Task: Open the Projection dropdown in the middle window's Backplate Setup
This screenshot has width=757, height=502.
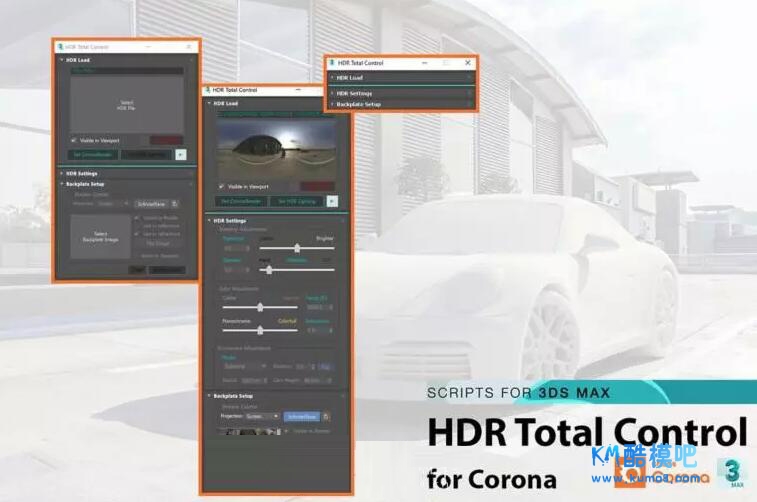Action: click(262, 416)
